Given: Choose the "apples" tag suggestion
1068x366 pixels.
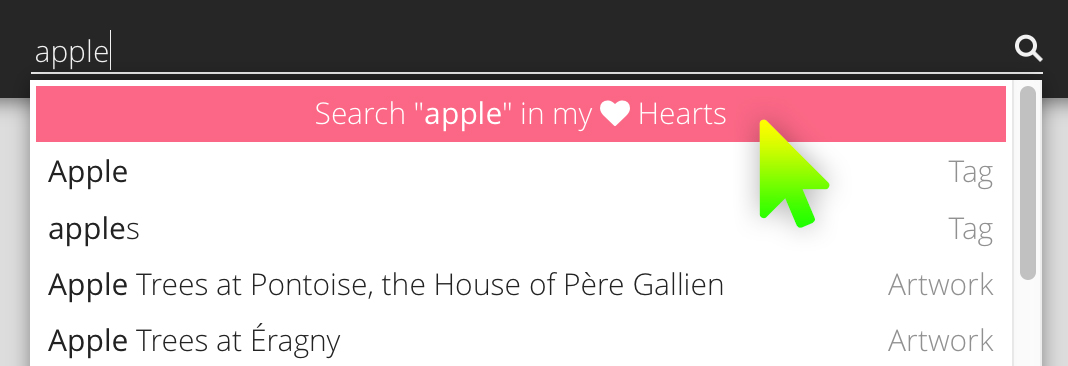Looking at the screenshot, I should [520, 229].
